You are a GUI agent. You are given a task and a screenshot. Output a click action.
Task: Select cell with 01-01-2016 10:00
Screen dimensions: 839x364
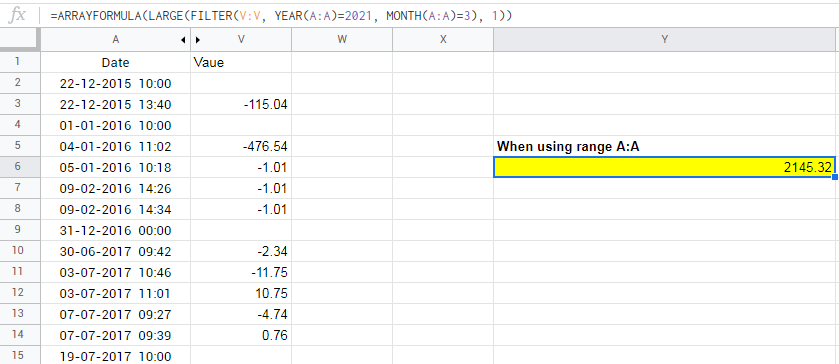(116, 125)
